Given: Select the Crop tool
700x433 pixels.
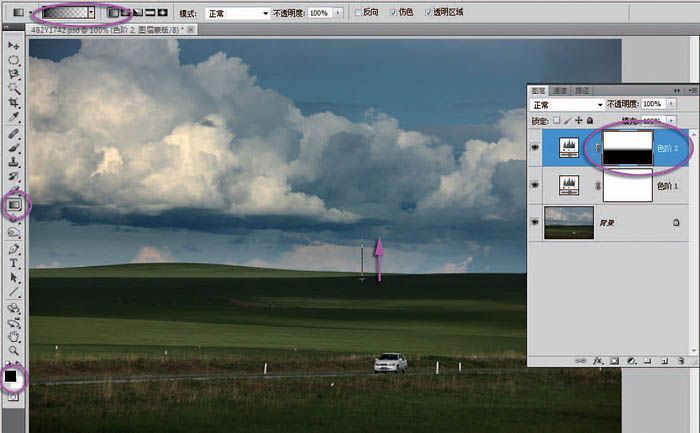Looking at the screenshot, I should click(14, 102).
